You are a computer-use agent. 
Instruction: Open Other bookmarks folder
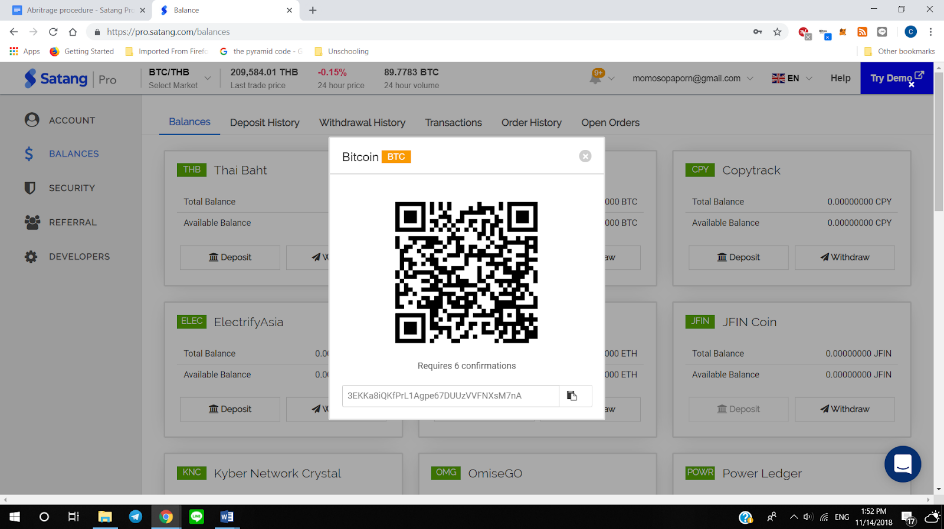899,51
